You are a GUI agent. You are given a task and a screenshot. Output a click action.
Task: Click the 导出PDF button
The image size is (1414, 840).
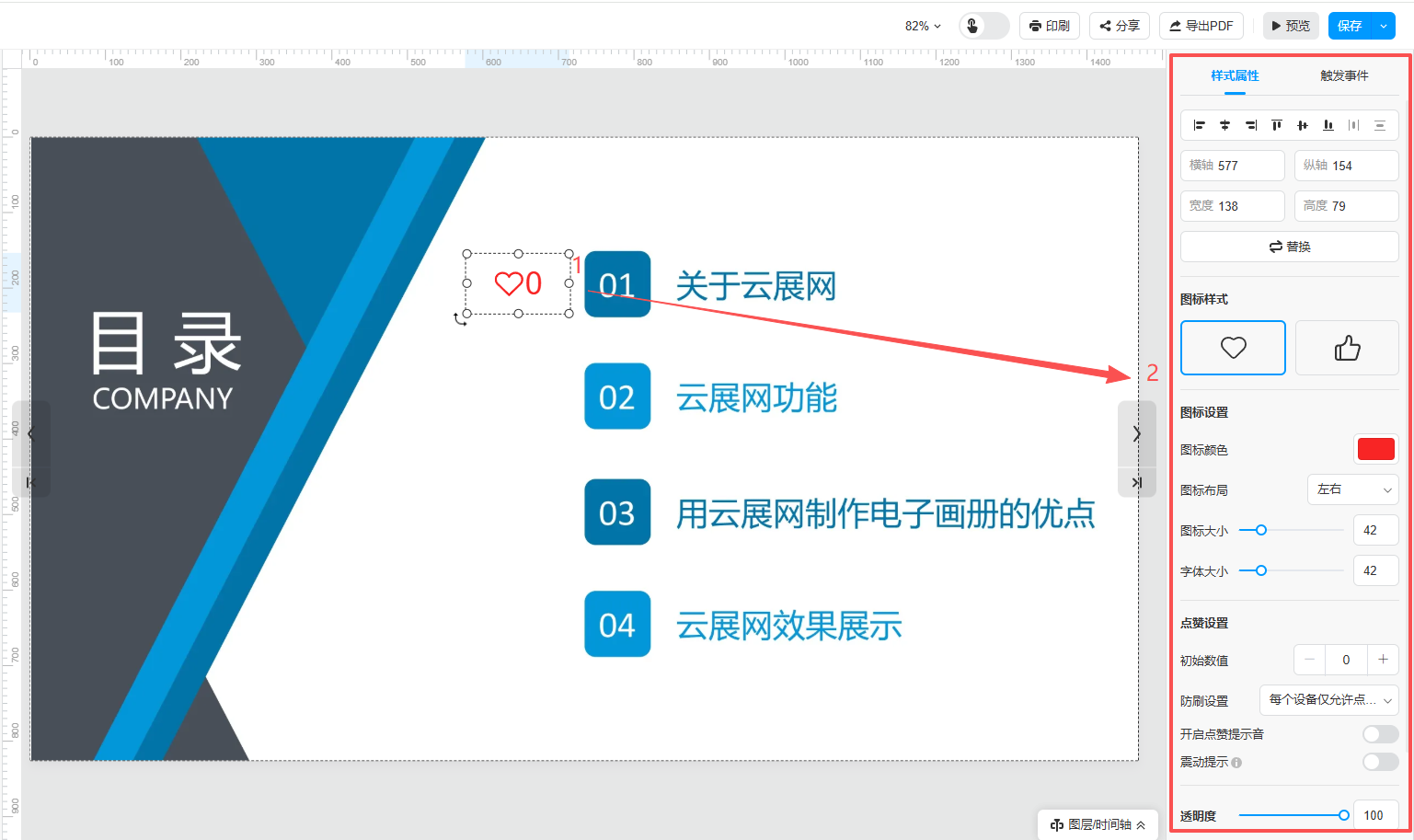coord(1201,26)
